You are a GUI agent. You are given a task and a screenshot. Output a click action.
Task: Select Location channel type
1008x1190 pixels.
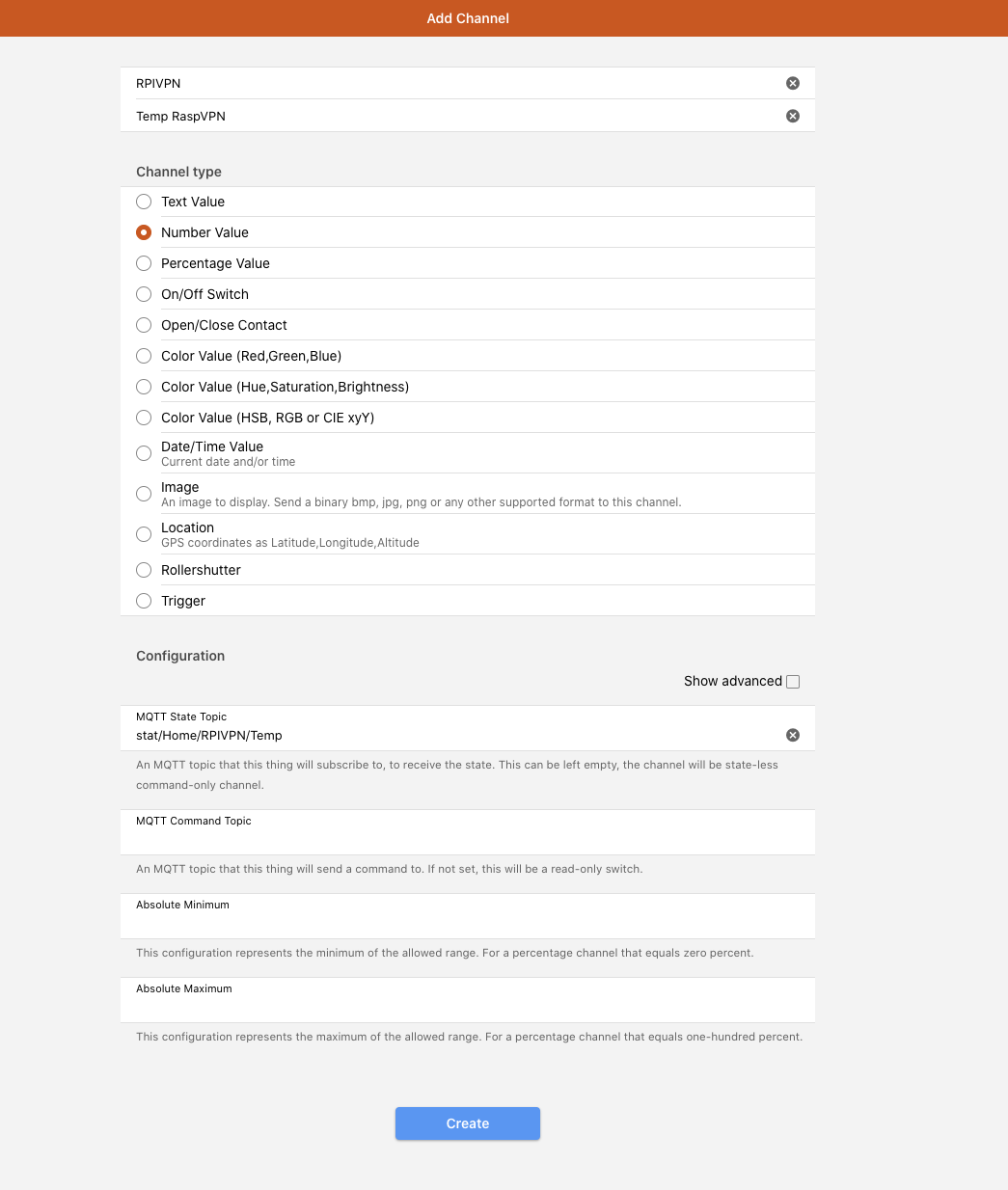coord(144,534)
